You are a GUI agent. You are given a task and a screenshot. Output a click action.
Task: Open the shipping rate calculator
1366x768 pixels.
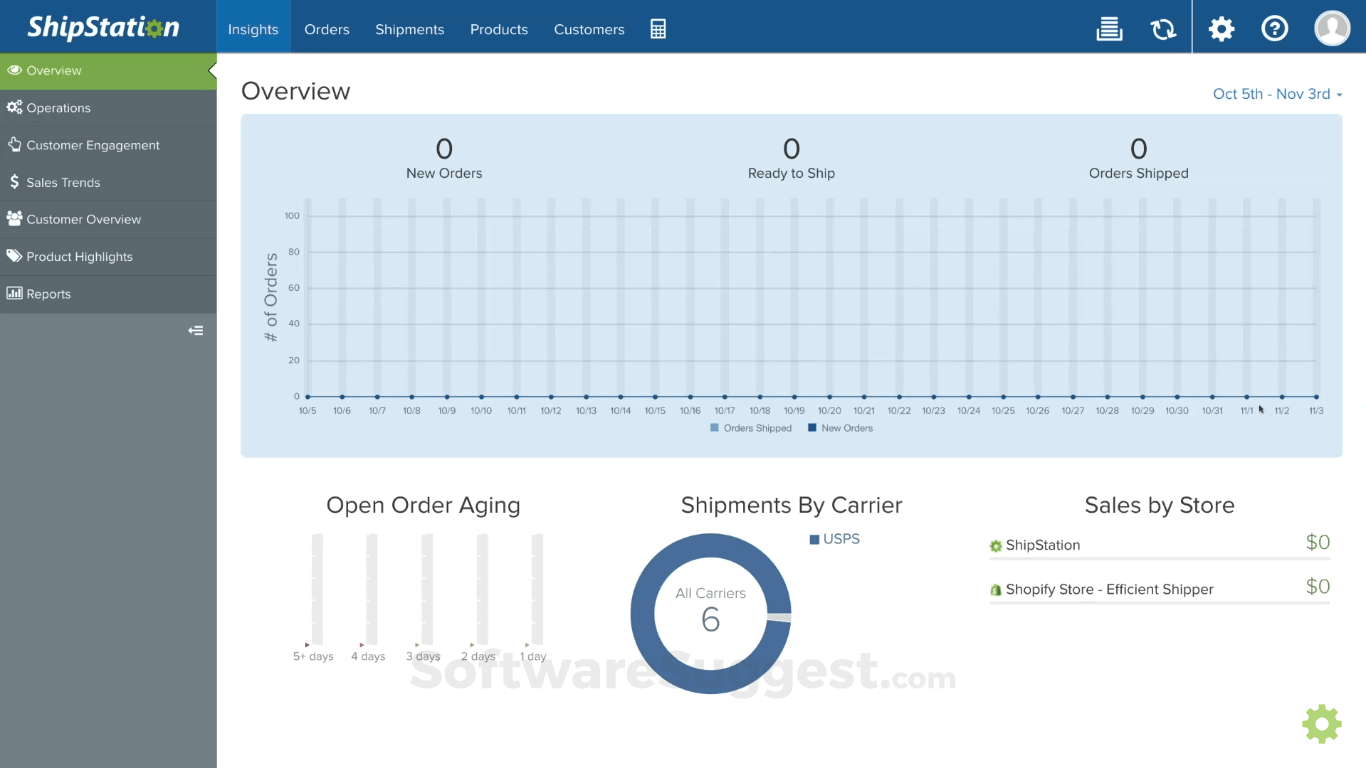coord(658,28)
